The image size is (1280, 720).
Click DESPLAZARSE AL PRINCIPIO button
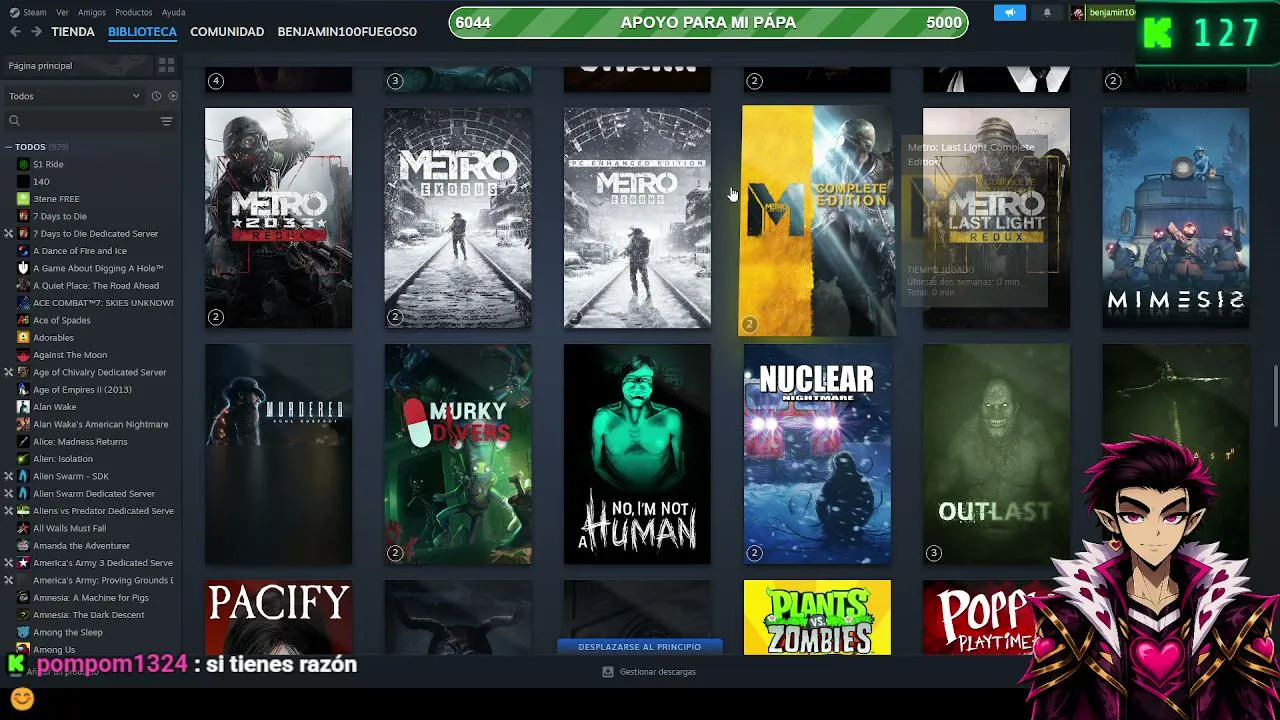639,647
